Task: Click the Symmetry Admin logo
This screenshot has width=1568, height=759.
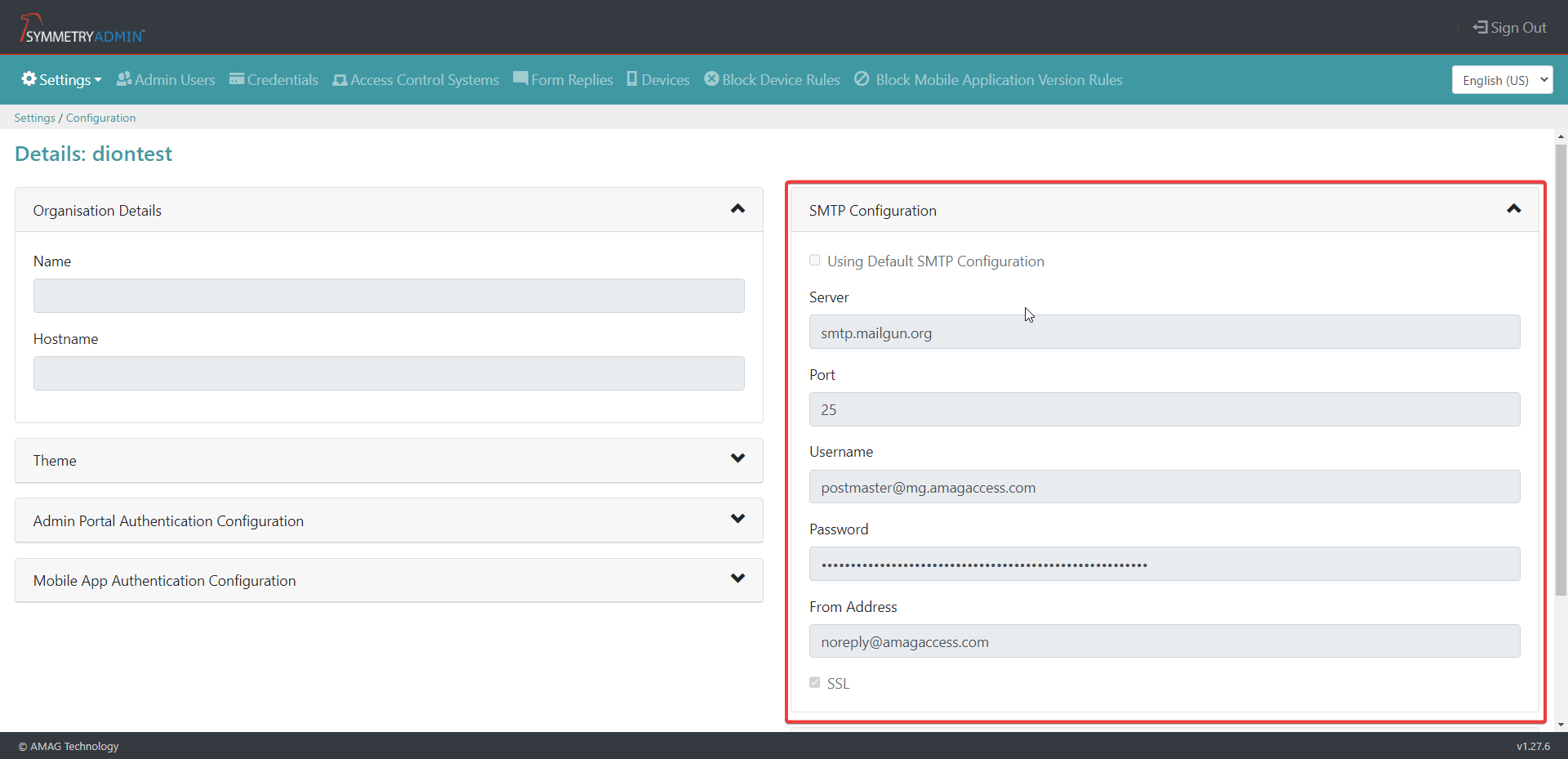Action: [82, 29]
